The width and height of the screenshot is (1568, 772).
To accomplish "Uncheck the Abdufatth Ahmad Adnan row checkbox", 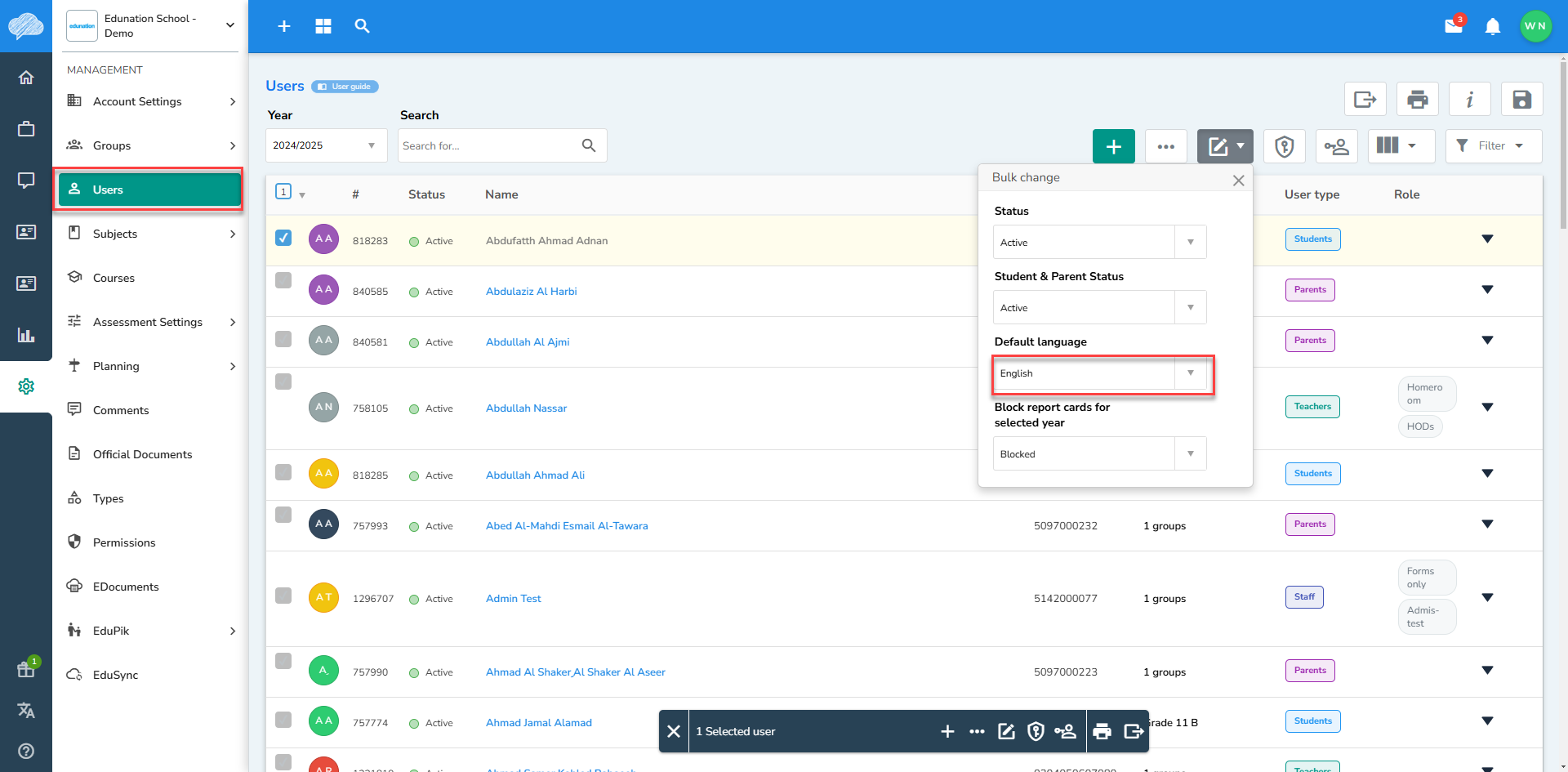I will tap(283, 238).
